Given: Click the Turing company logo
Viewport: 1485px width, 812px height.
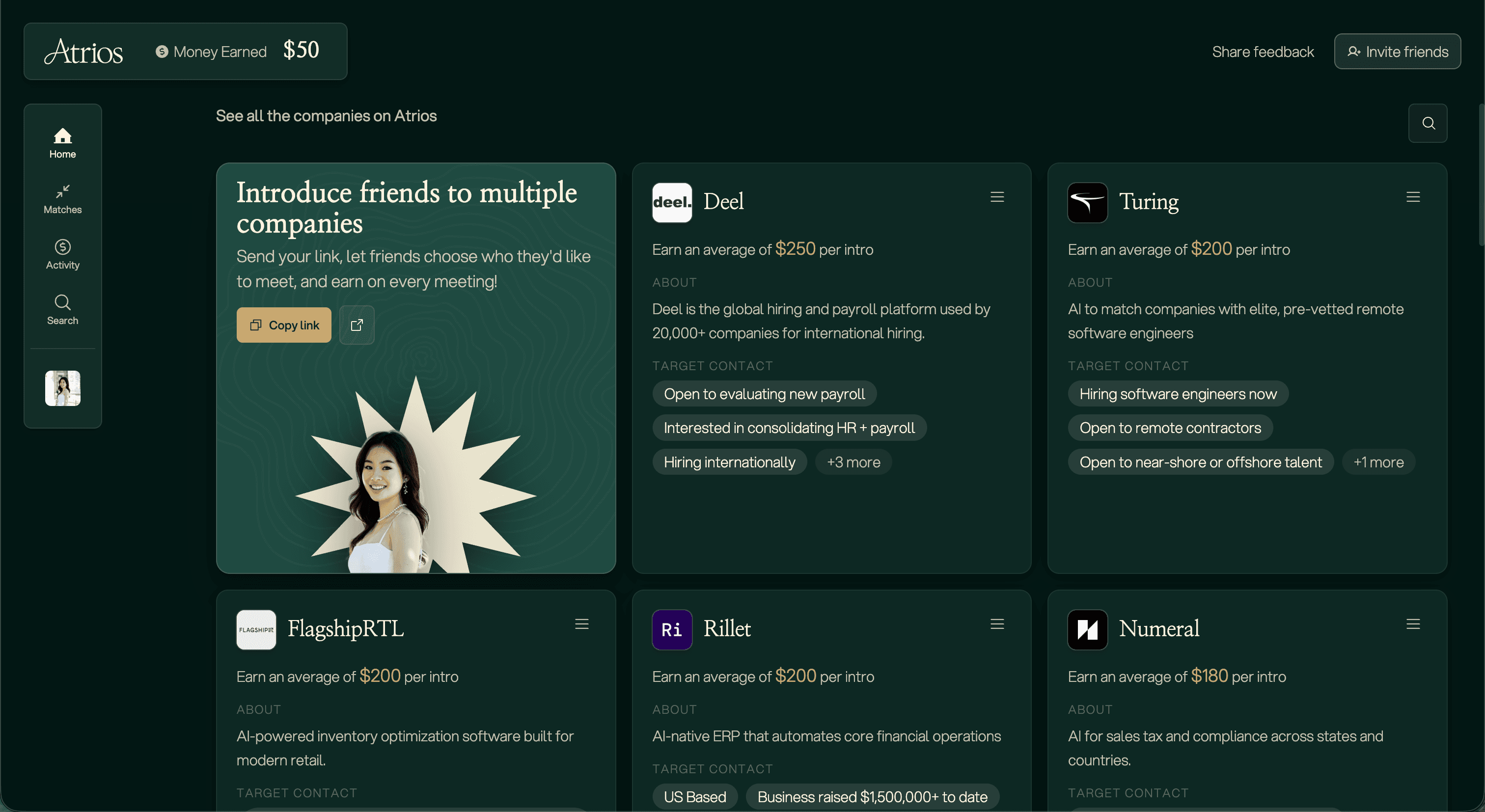Looking at the screenshot, I should (1087, 202).
